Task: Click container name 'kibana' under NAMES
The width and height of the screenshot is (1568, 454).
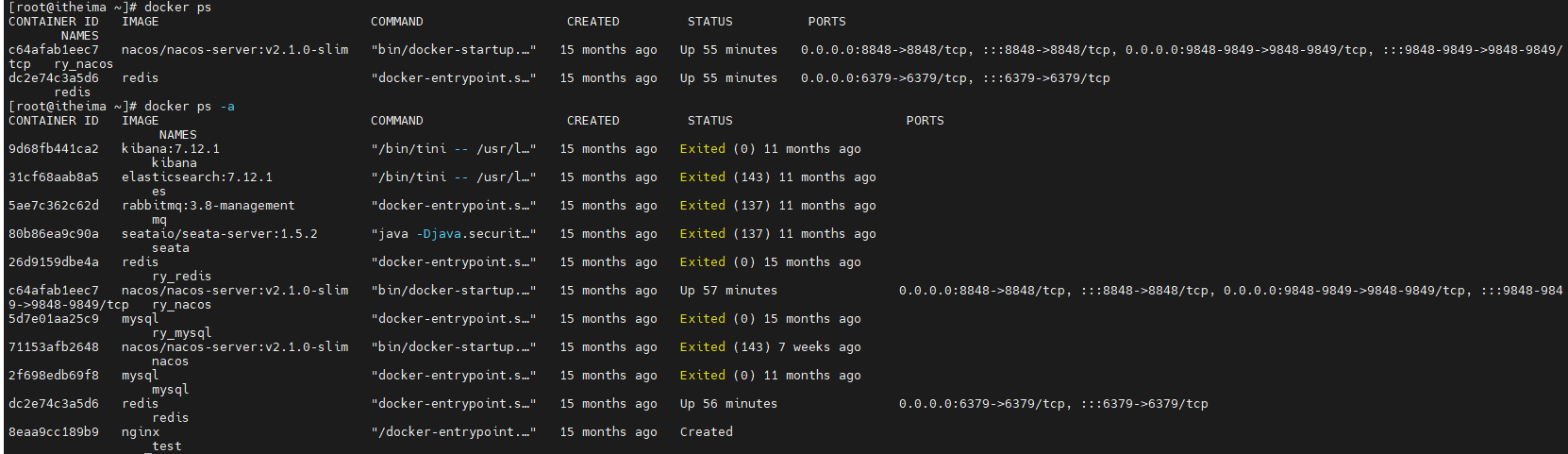Action: [x=175, y=163]
